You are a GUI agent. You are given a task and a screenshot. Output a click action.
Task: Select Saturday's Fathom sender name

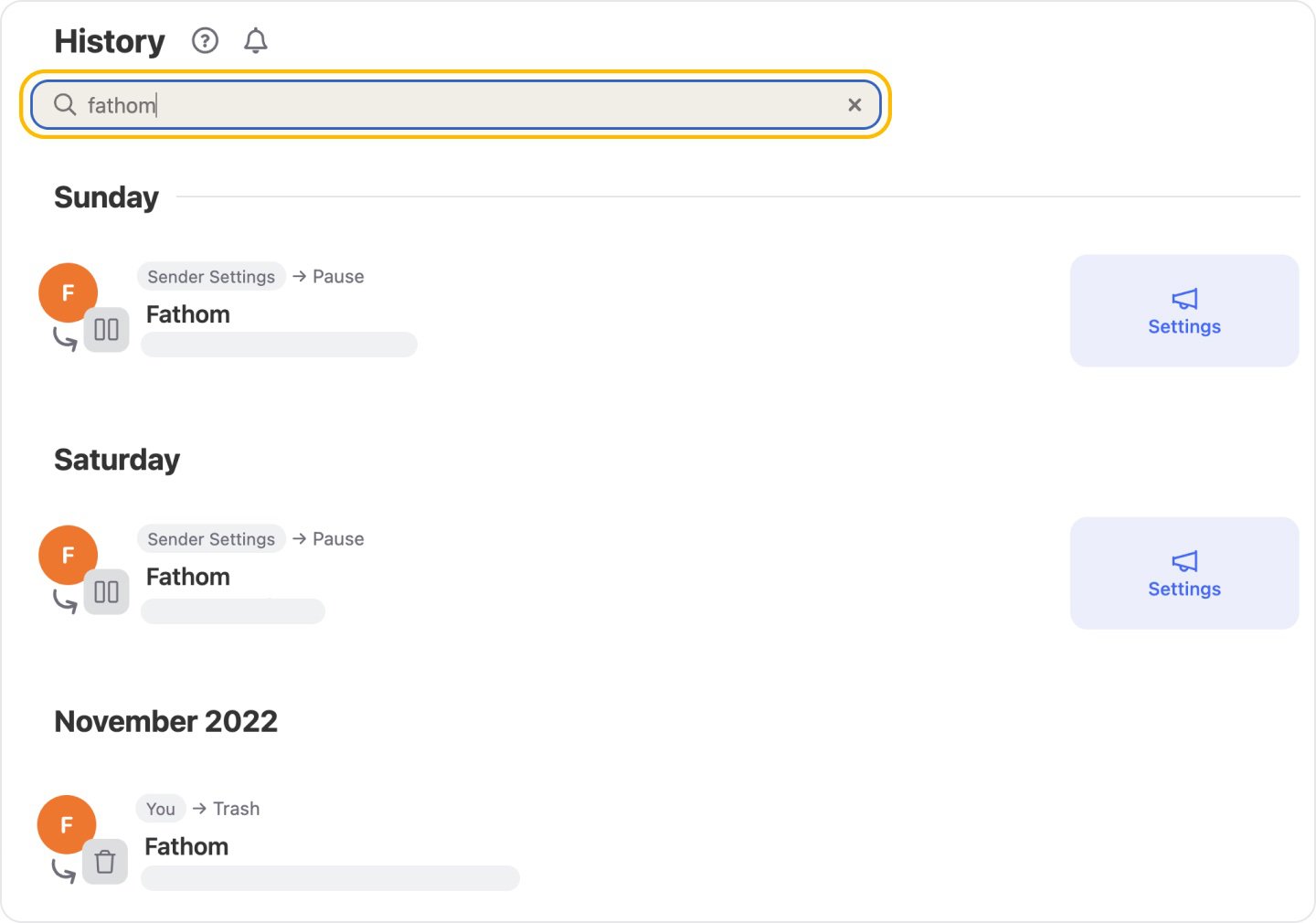(188, 577)
